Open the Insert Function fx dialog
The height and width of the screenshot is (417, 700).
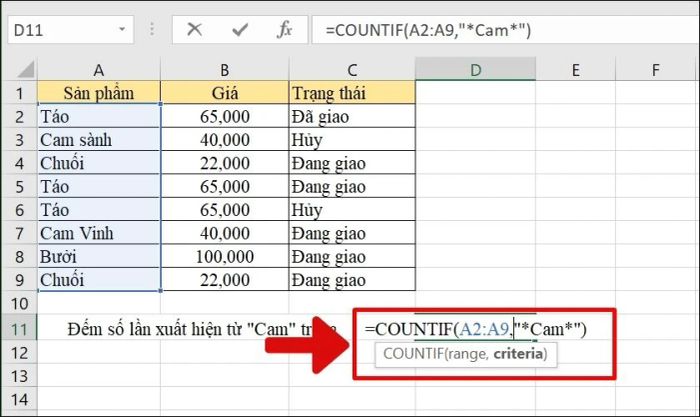point(284,30)
